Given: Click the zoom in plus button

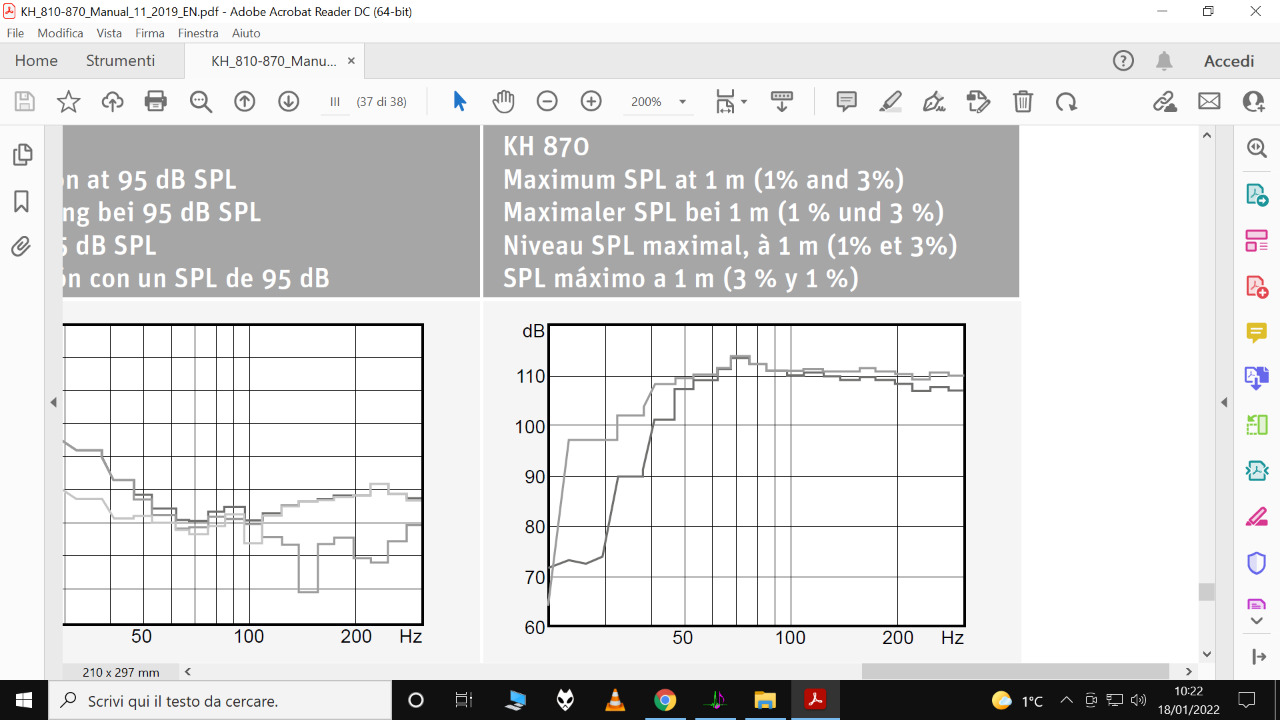Looking at the screenshot, I should [591, 101].
